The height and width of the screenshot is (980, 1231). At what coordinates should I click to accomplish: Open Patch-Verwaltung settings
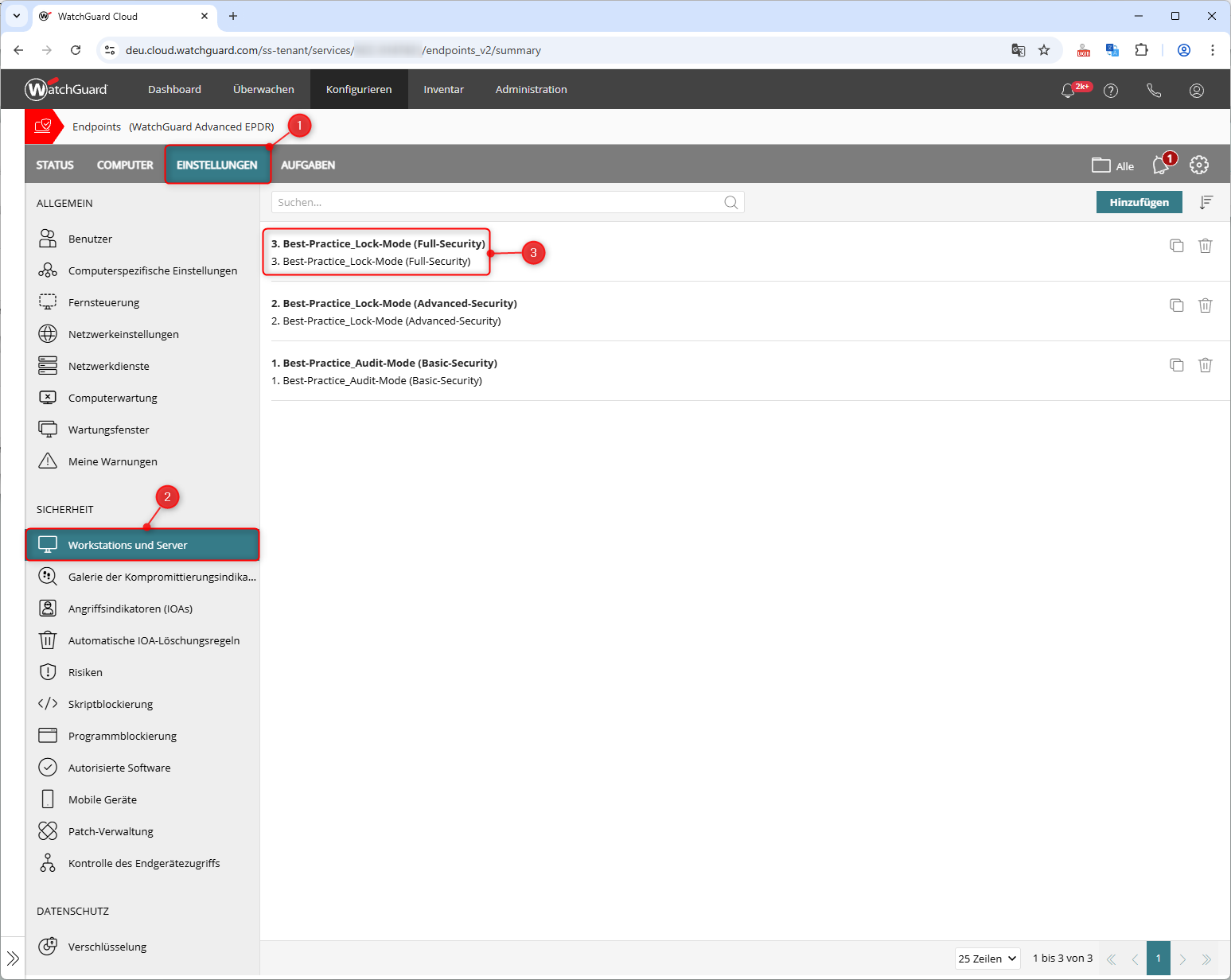click(111, 831)
